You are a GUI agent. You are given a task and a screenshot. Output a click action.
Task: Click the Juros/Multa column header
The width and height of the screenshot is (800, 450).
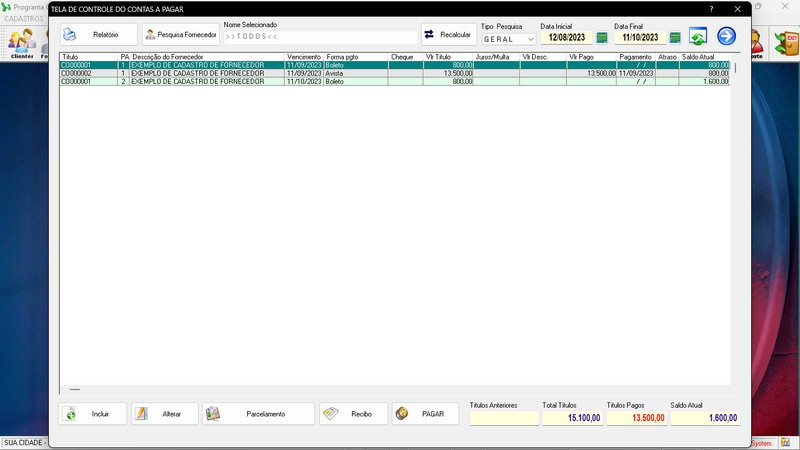pyautogui.click(x=496, y=57)
